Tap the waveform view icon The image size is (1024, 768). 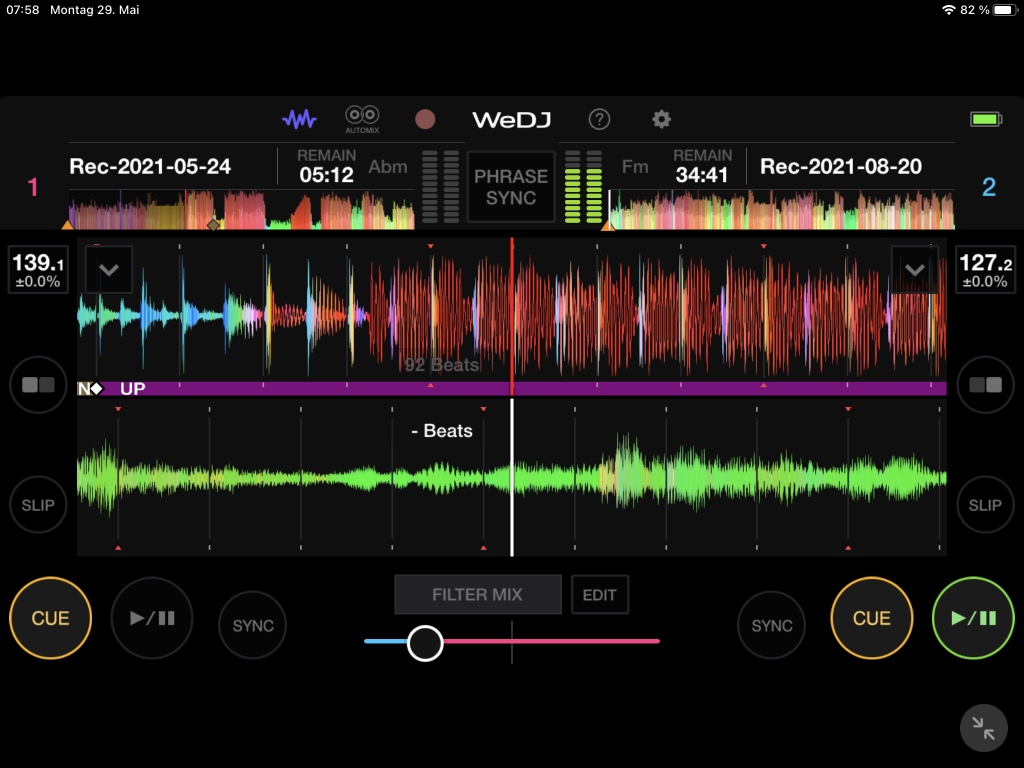299,119
